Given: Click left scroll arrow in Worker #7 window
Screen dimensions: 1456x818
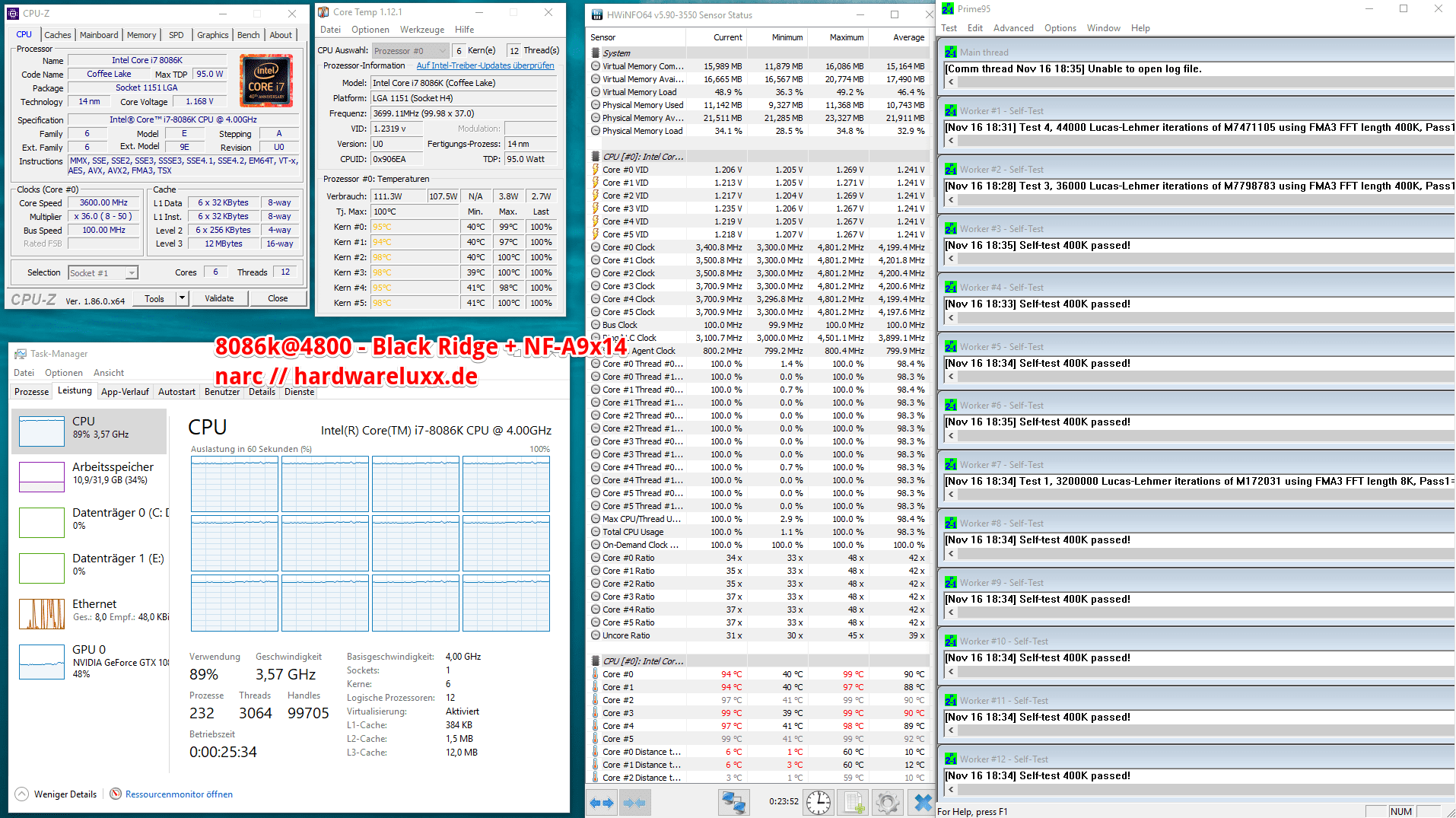Looking at the screenshot, I should 951,495.
